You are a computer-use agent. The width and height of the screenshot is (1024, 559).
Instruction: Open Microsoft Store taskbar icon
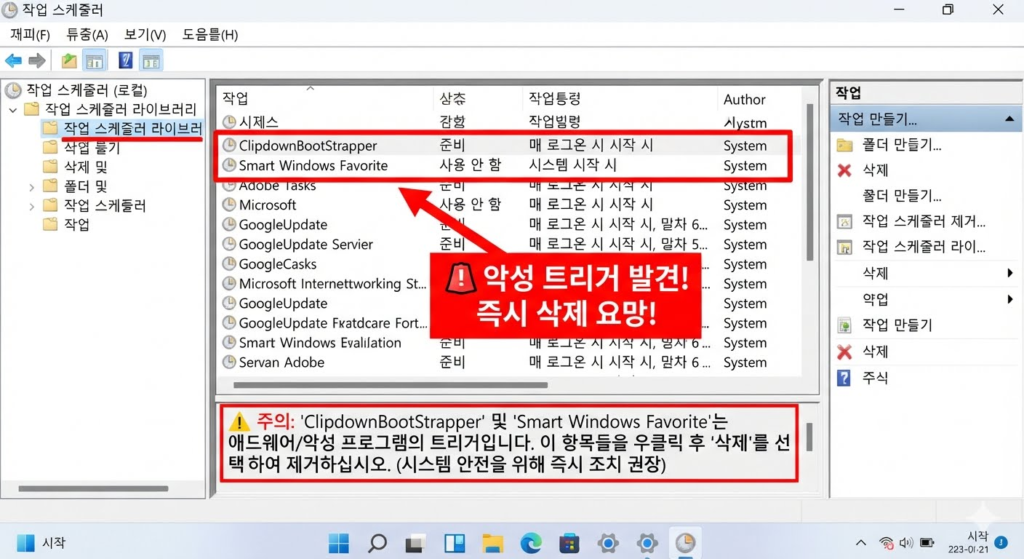569,543
